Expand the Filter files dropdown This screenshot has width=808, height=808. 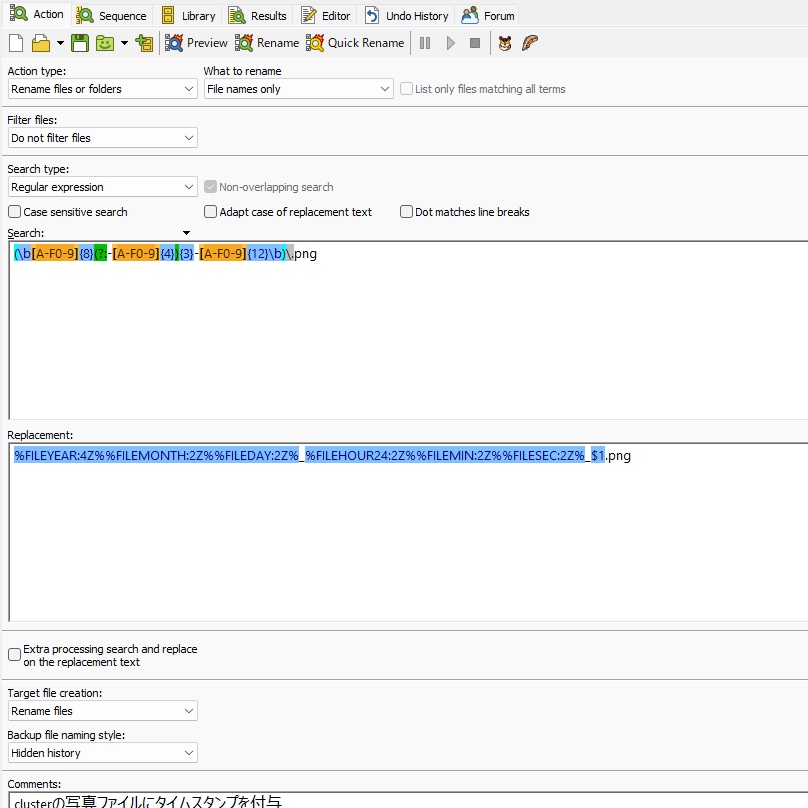[x=103, y=138]
